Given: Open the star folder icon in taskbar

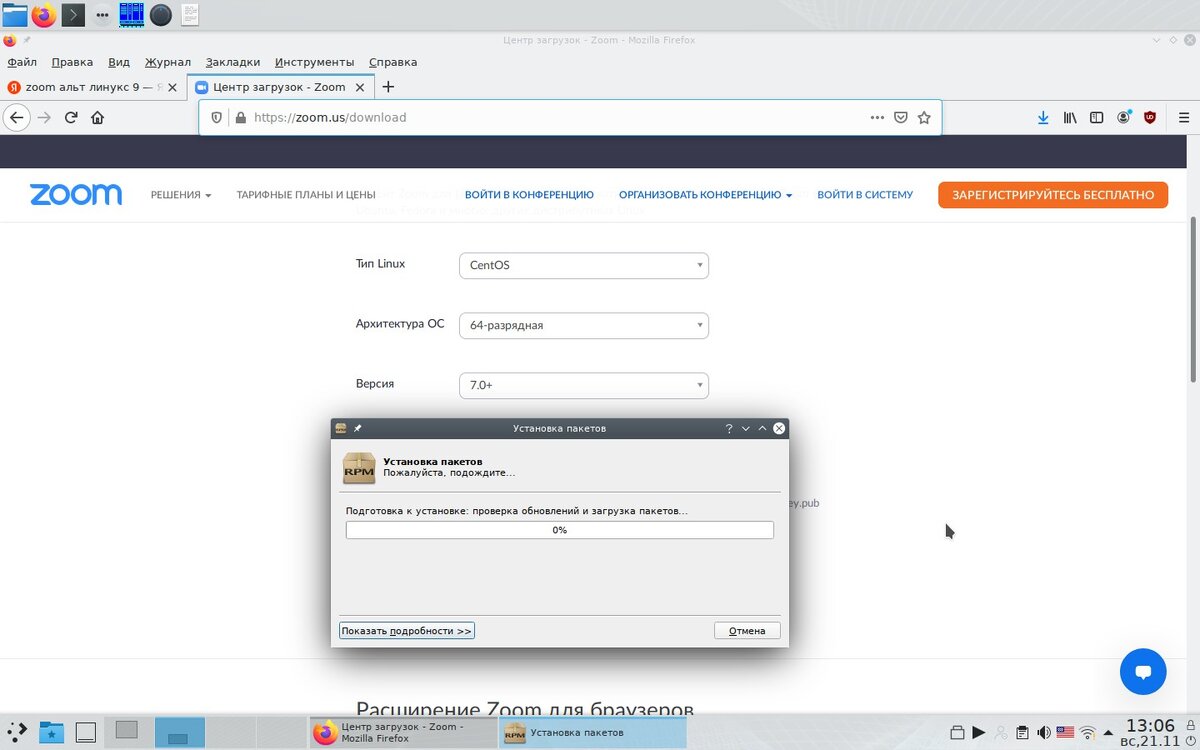Looking at the screenshot, I should click(50, 733).
